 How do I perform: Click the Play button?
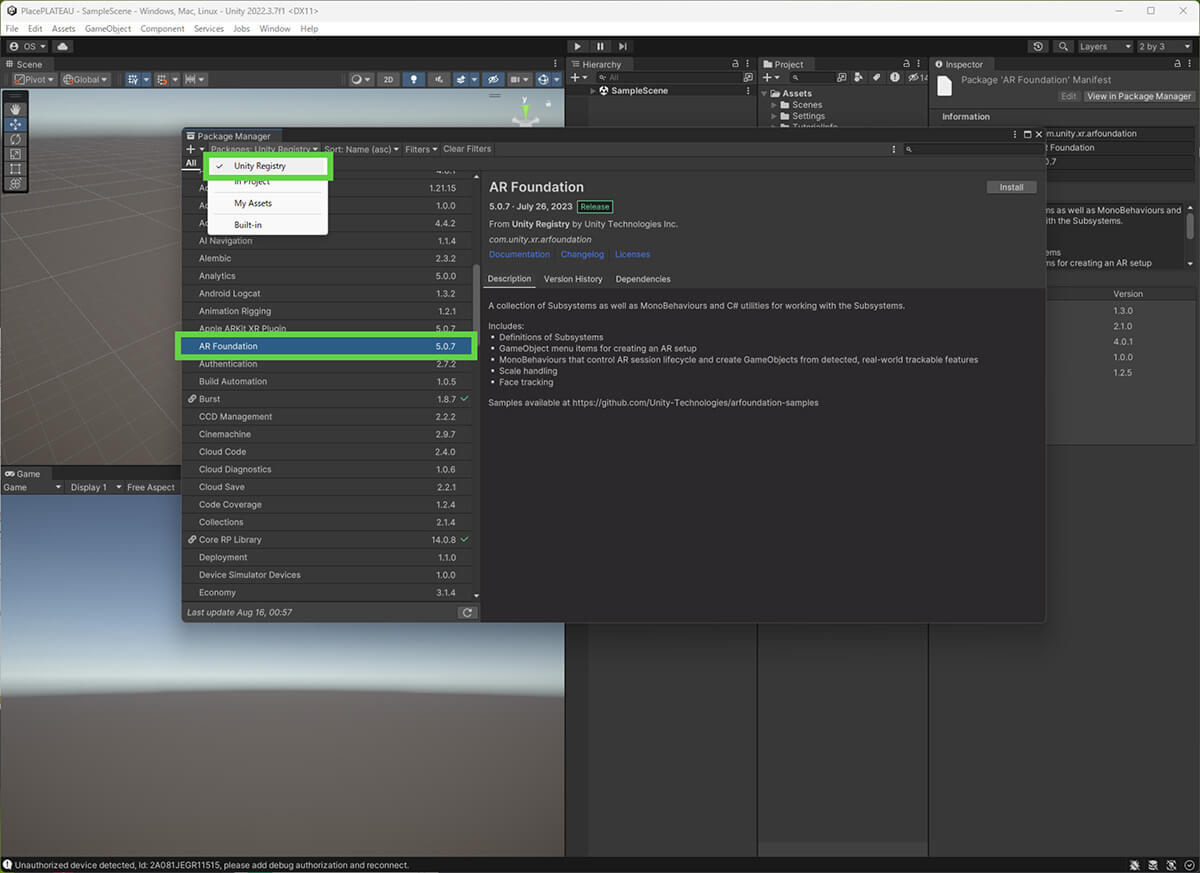point(577,46)
